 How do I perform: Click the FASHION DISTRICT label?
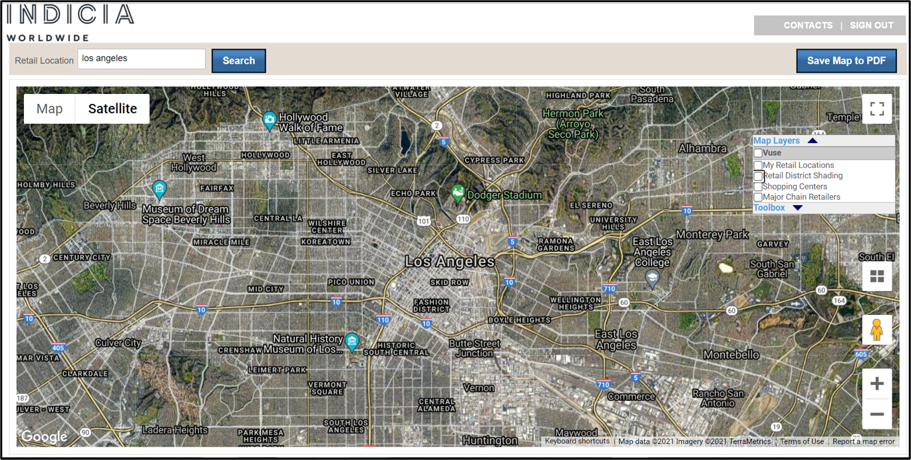431,306
